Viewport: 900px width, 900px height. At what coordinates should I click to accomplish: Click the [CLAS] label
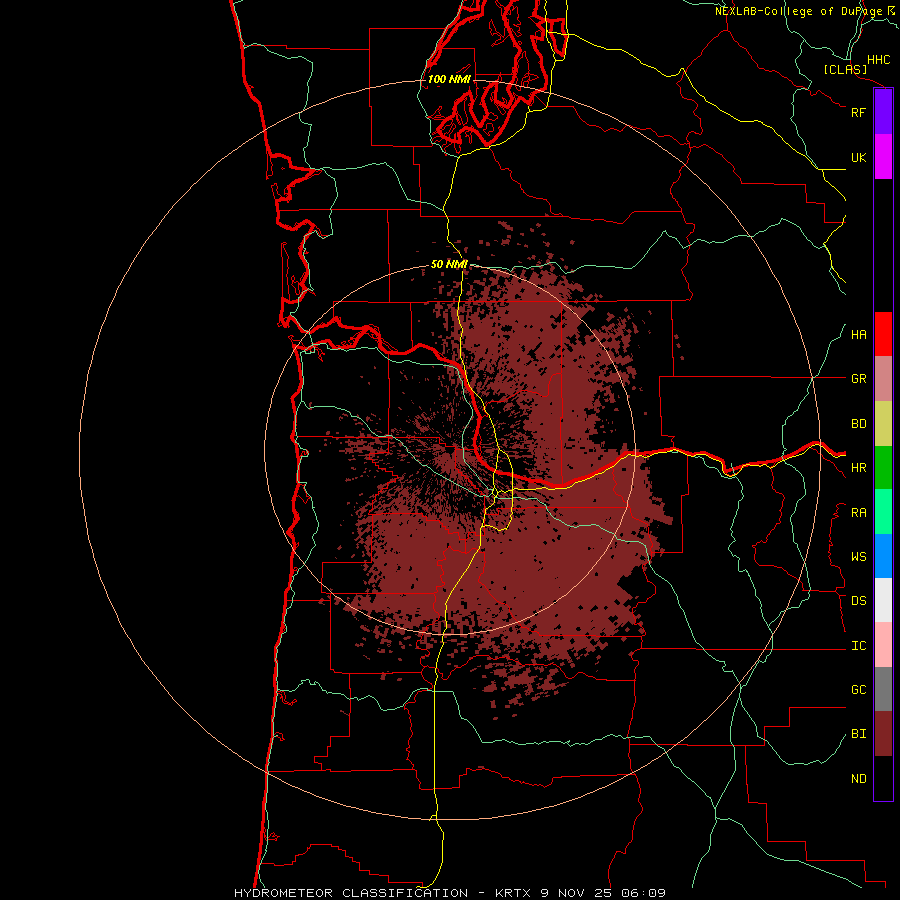click(845, 69)
